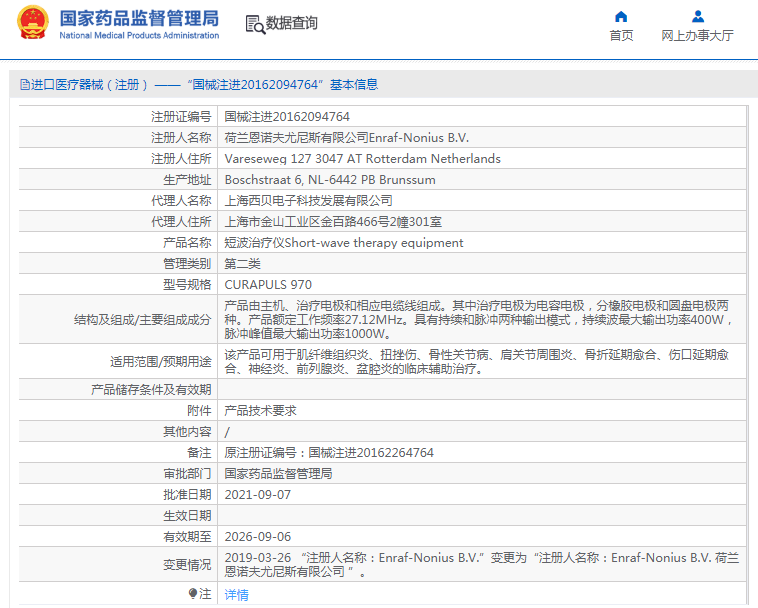Click the user icon above 网上办事大厅
Screen dimensions: 758x608
pyautogui.click(x=698, y=16)
